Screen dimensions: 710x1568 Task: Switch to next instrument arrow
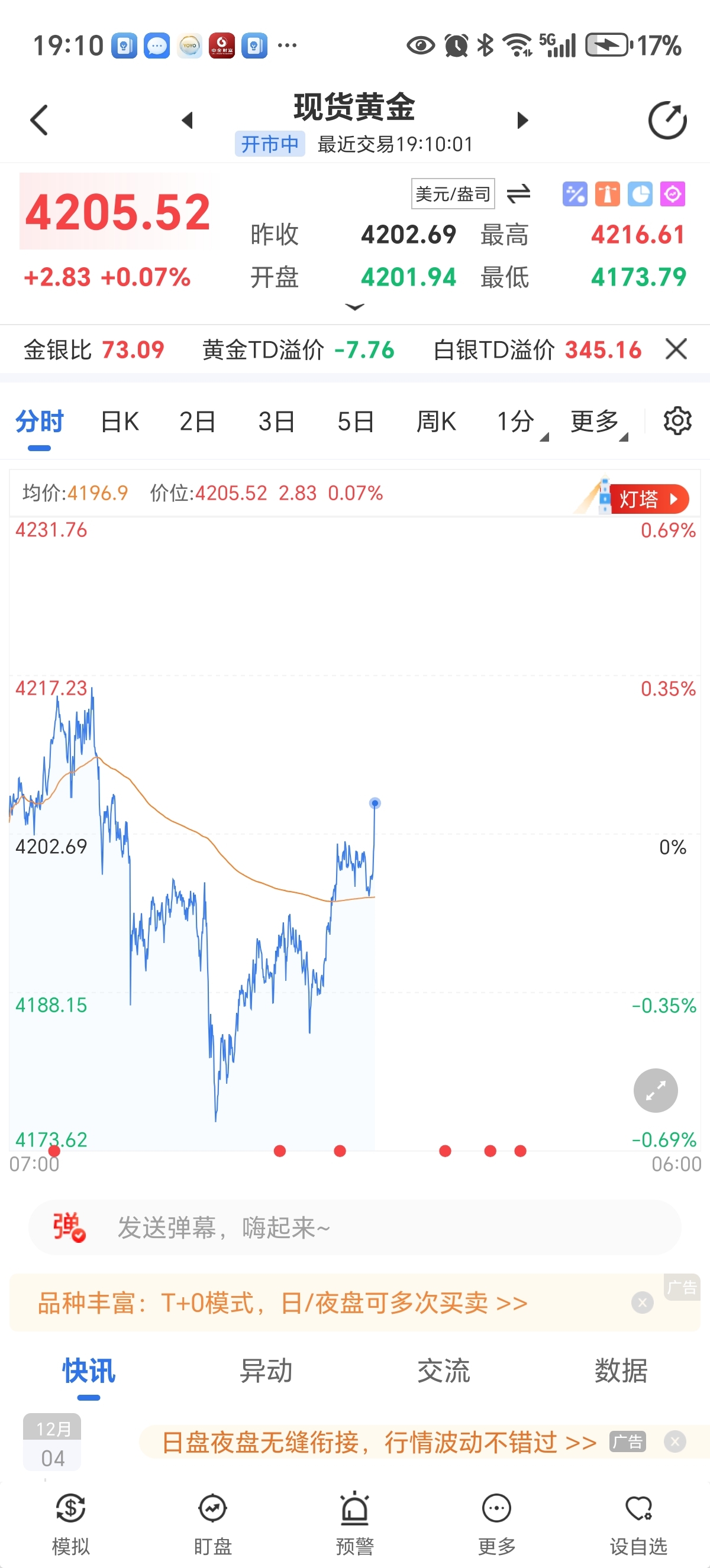pyautogui.click(x=522, y=120)
